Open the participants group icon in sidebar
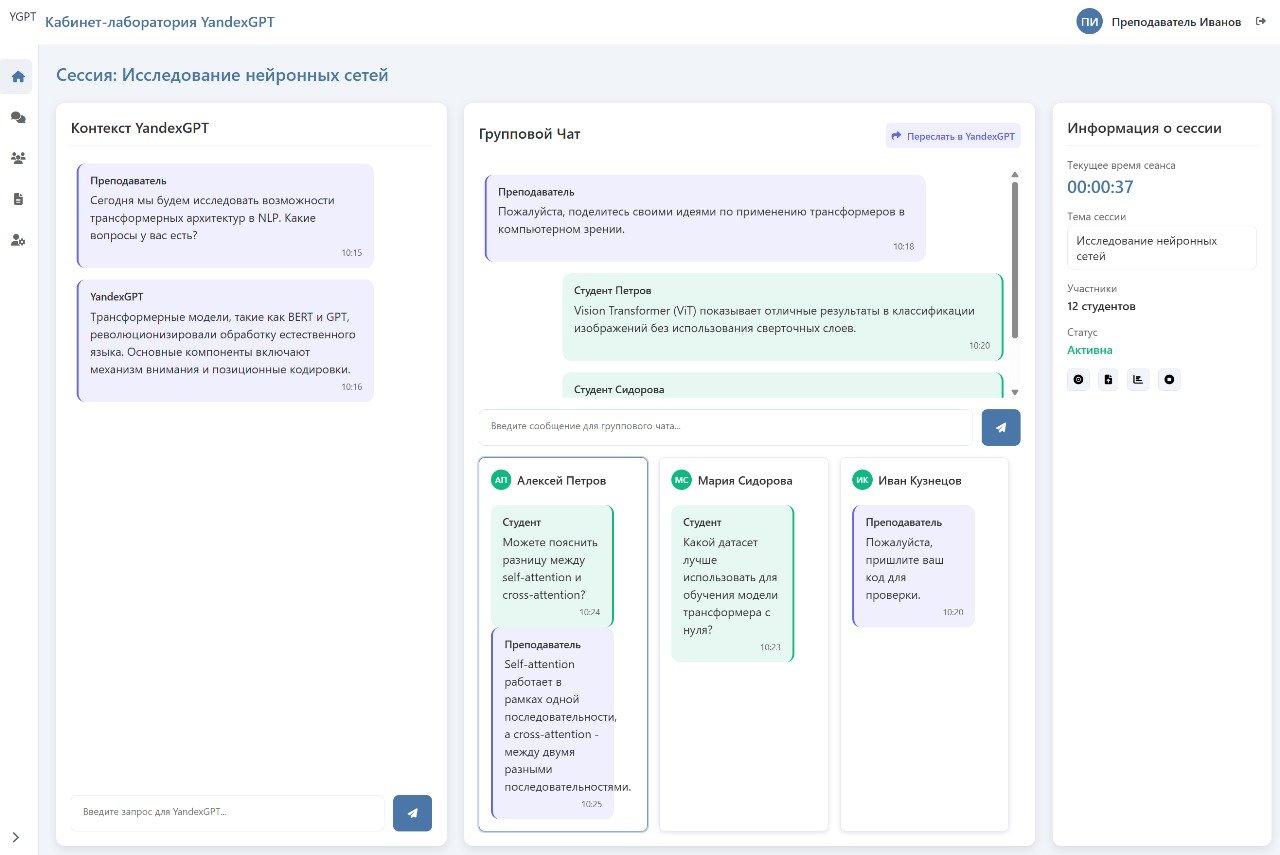 pos(18,158)
